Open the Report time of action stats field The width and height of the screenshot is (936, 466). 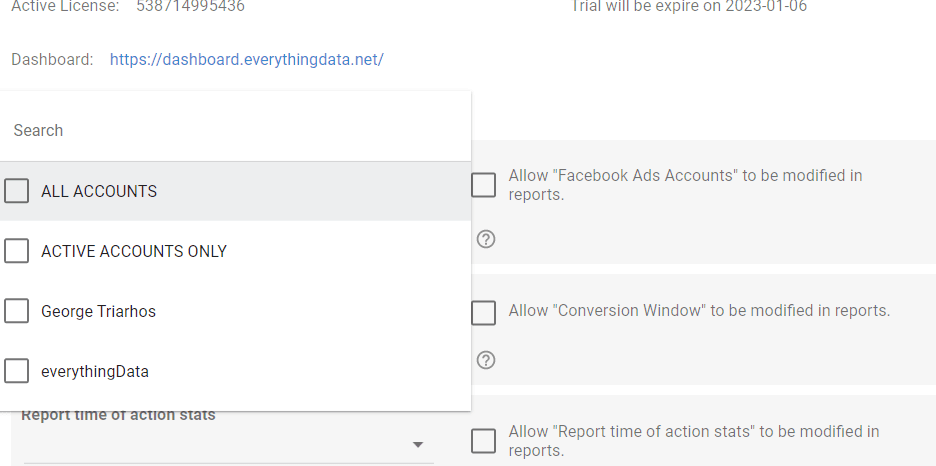[x=220, y=445]
